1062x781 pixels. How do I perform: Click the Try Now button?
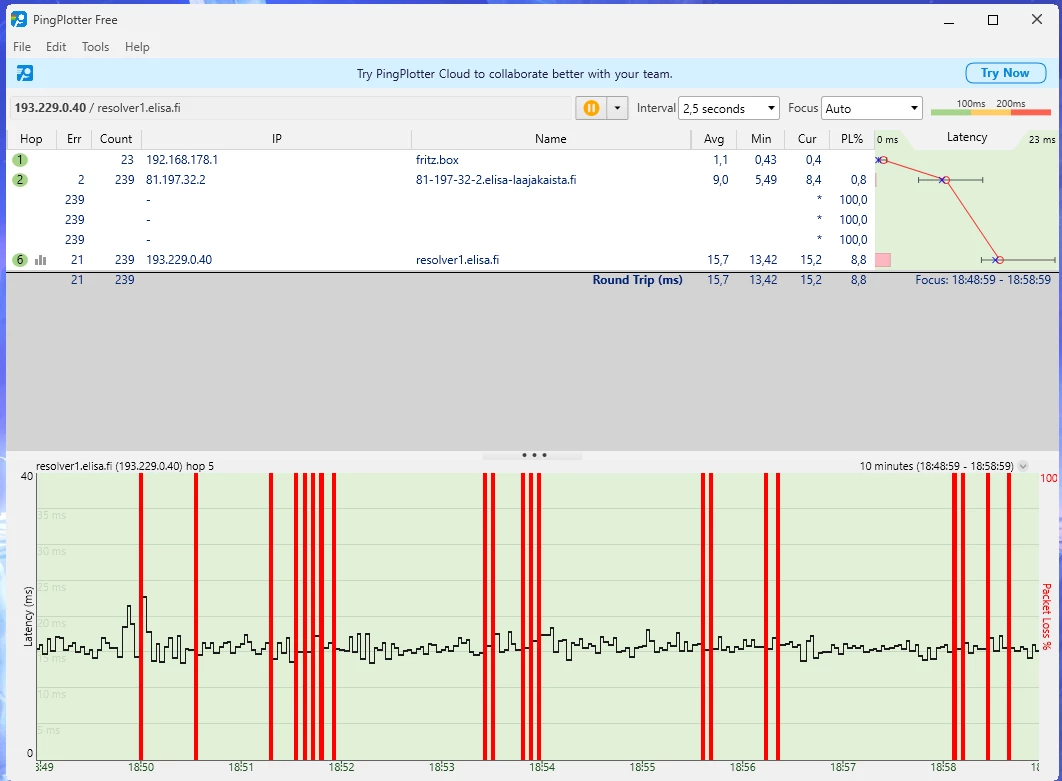click(x=1004, y=73)
